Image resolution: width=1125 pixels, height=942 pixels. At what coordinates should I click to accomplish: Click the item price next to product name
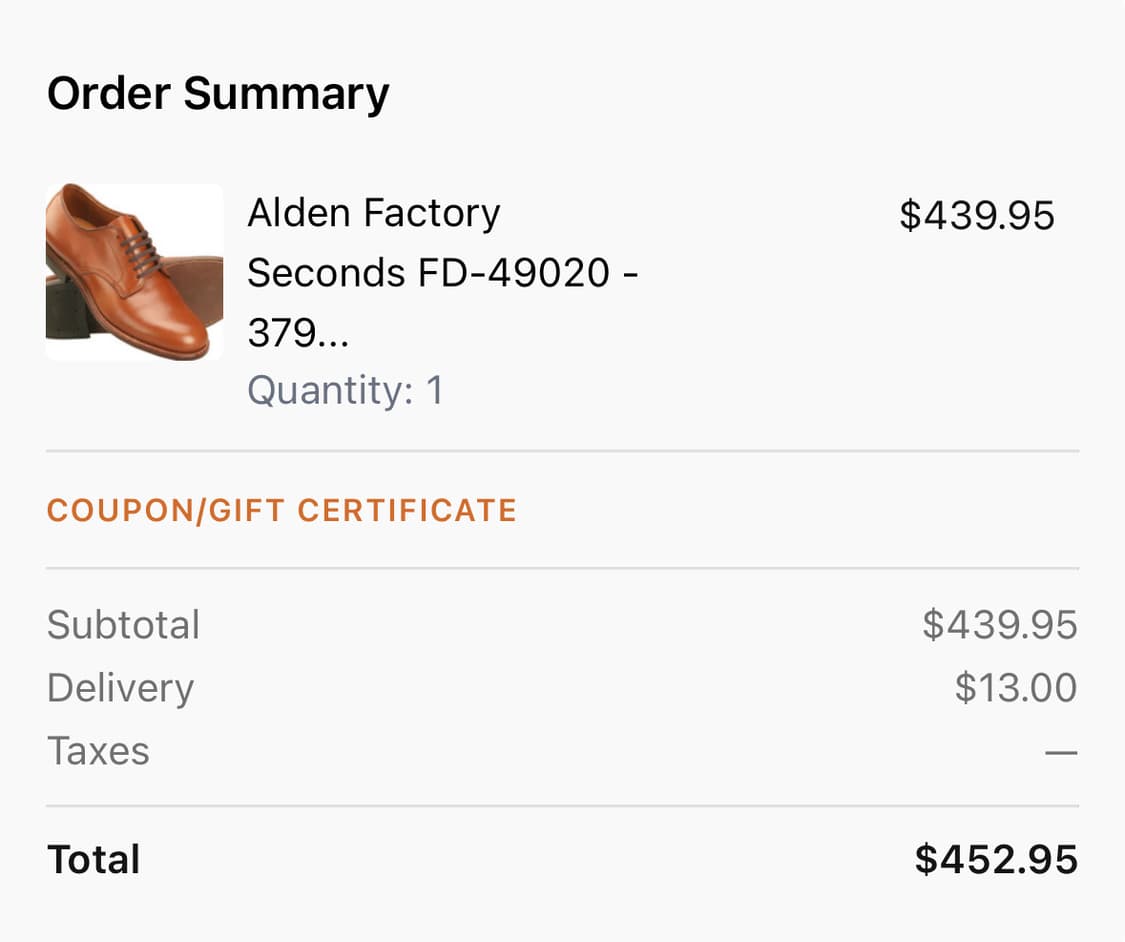click(976, 215)
